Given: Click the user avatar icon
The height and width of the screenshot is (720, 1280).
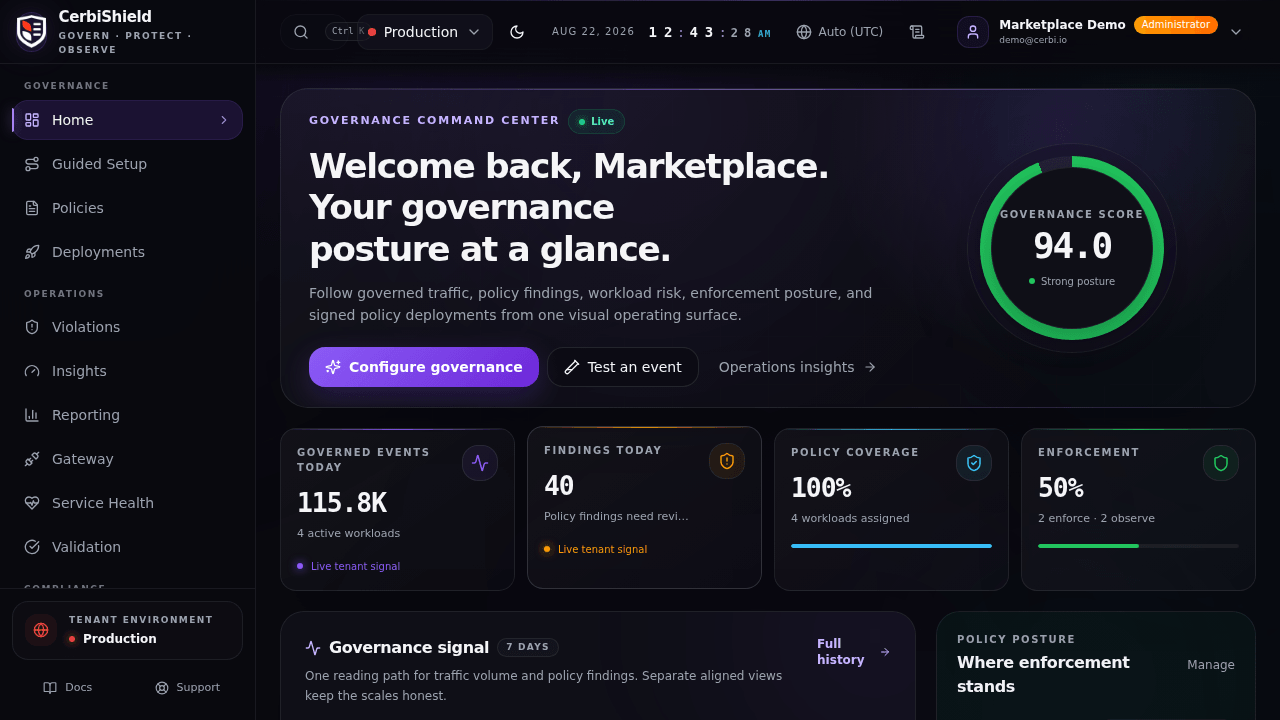Looking at the screenshot, I should click(973, 32).
